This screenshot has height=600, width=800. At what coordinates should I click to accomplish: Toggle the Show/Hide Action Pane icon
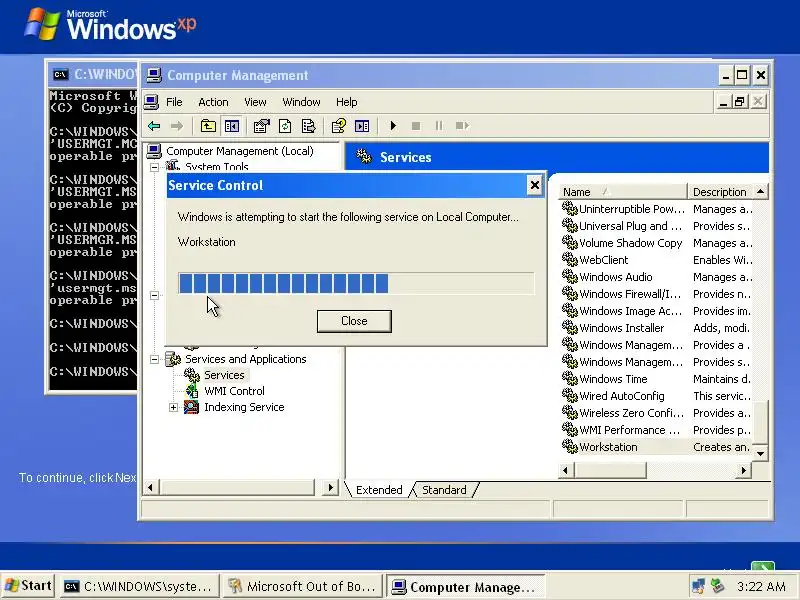tap(362, 126)
